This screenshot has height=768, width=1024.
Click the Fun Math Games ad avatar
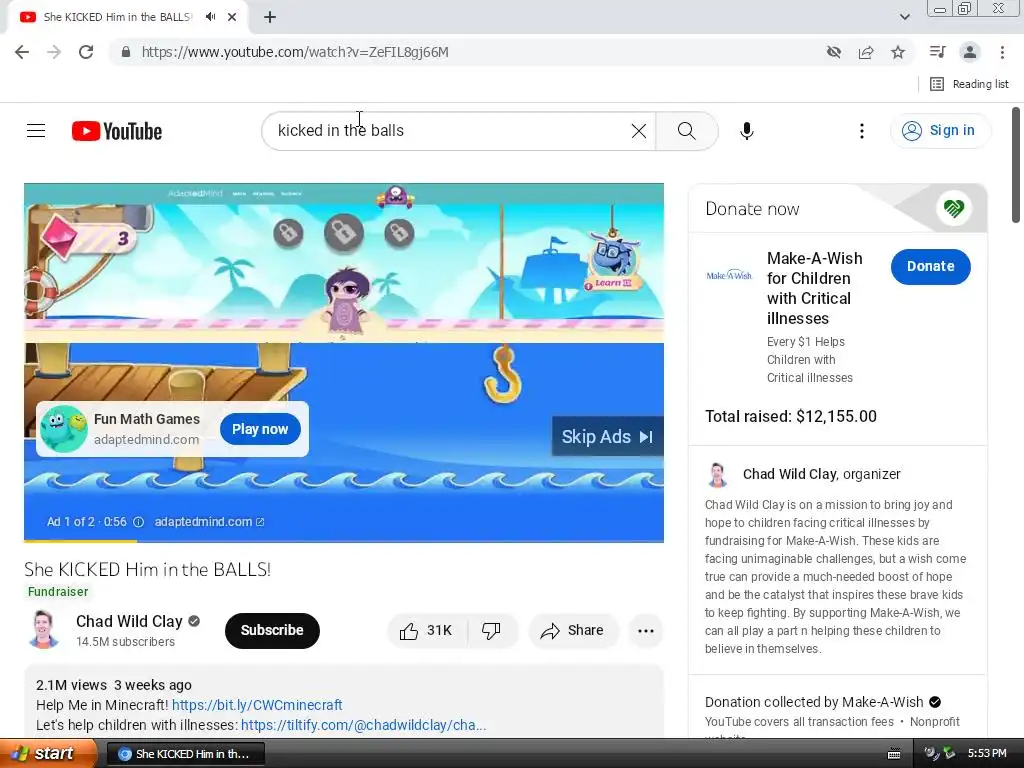63,429
